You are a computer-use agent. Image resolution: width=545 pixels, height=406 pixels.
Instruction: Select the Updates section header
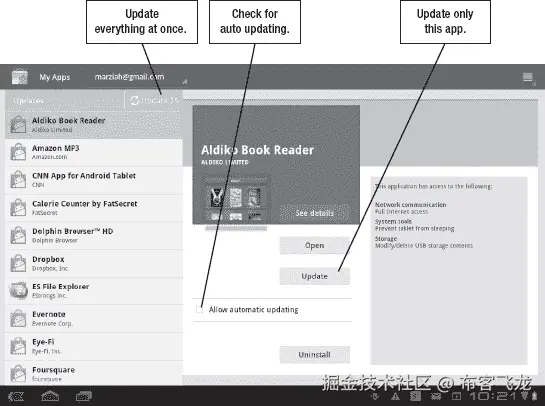[x=64, y=100]
